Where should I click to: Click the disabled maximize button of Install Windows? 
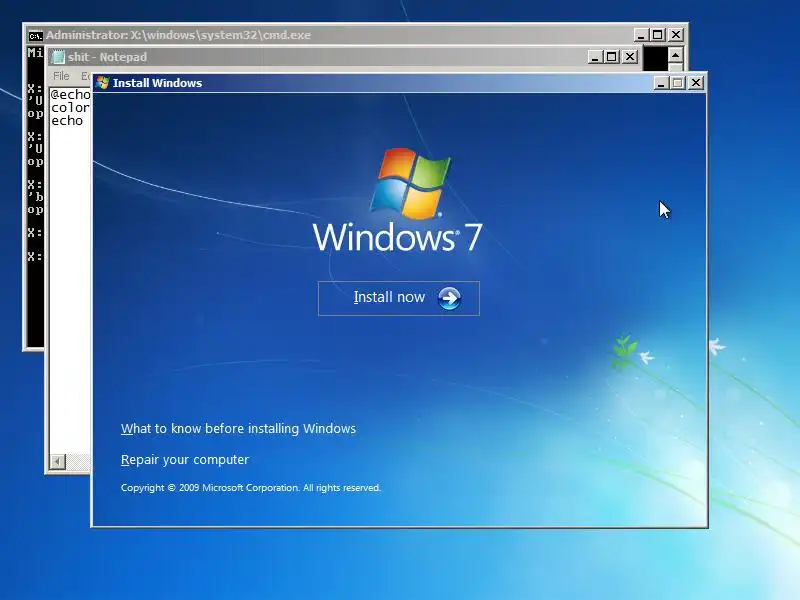point(678,83)
